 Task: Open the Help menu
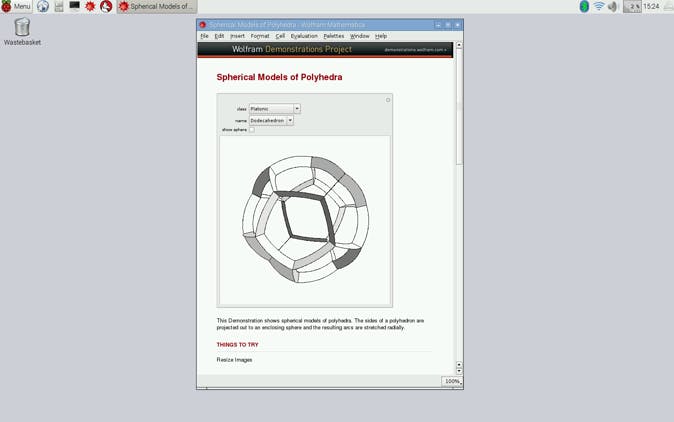click(x=381, y=36)
